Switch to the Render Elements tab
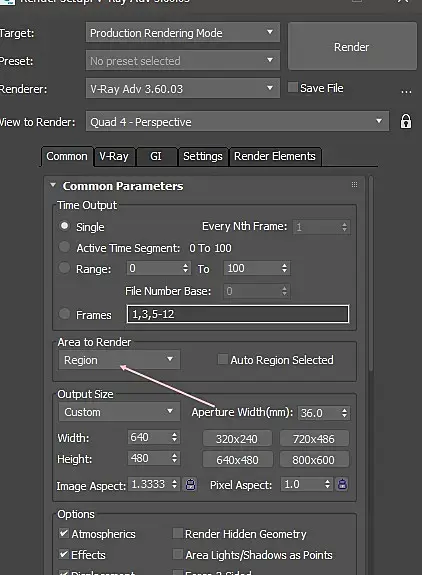Screen dimensions: 422x575 pos(275,157)
